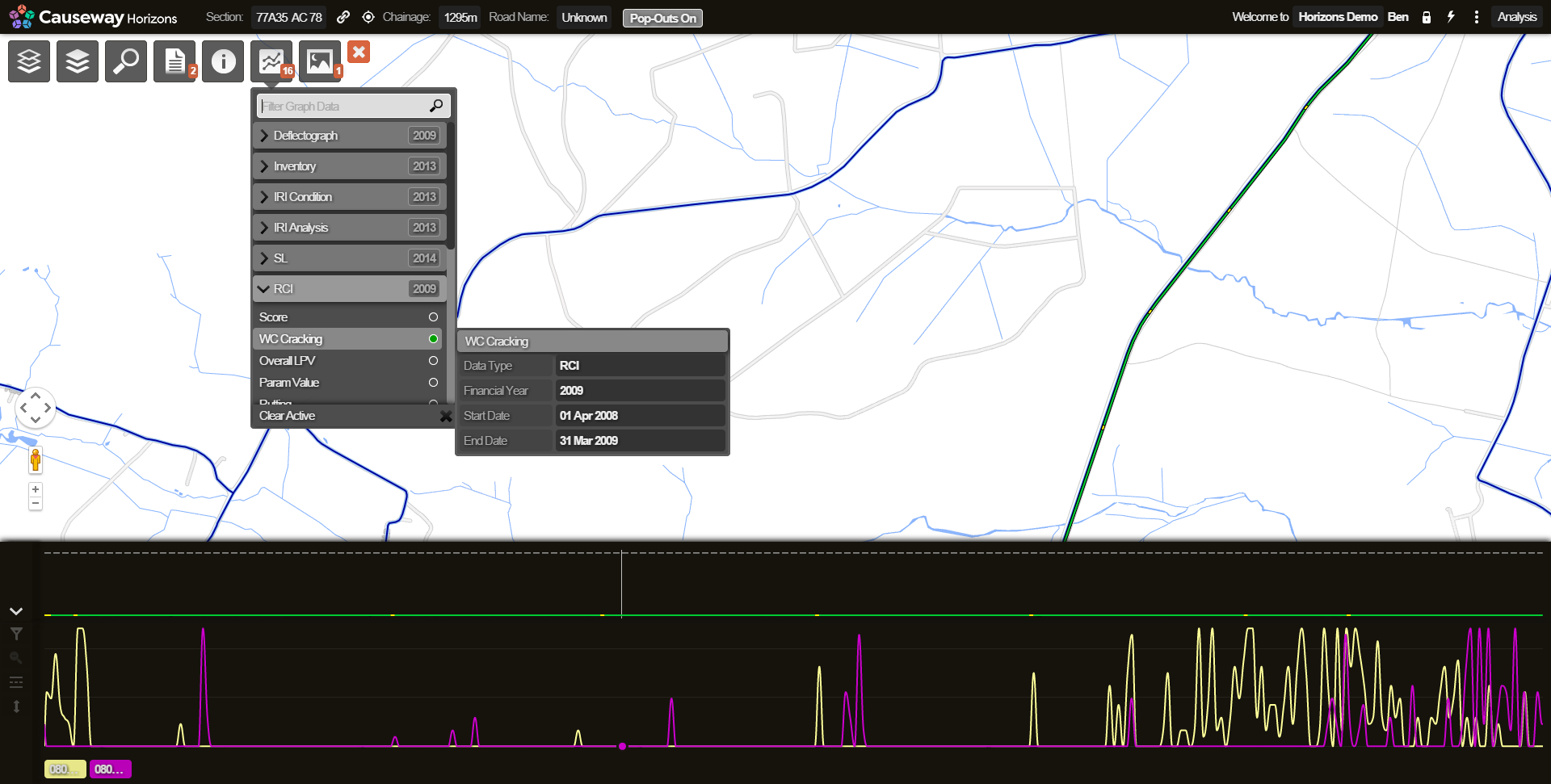Open the graph data tool with badge 16
The width and height of the screenshot is (1551, 784).
pos(271,61)
